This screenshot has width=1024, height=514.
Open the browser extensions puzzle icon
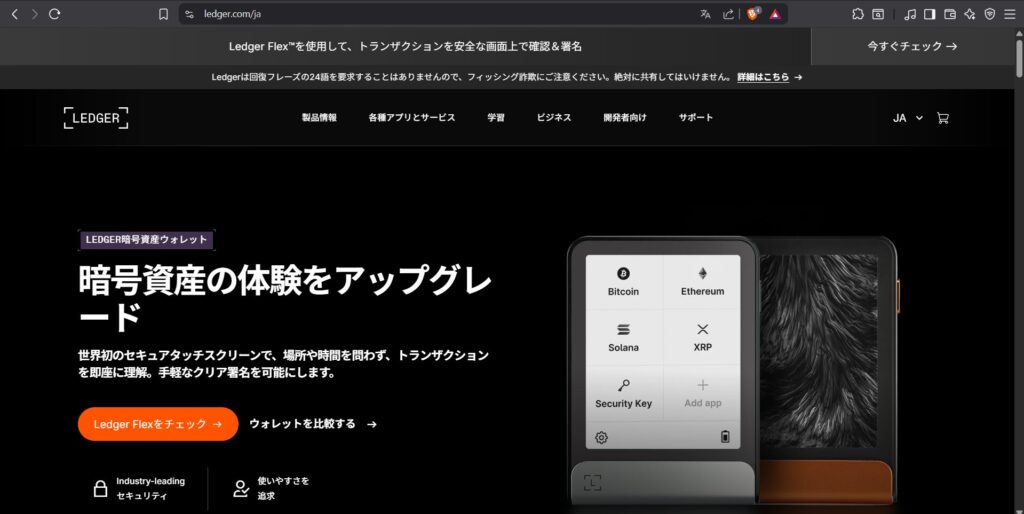[858, 14]
